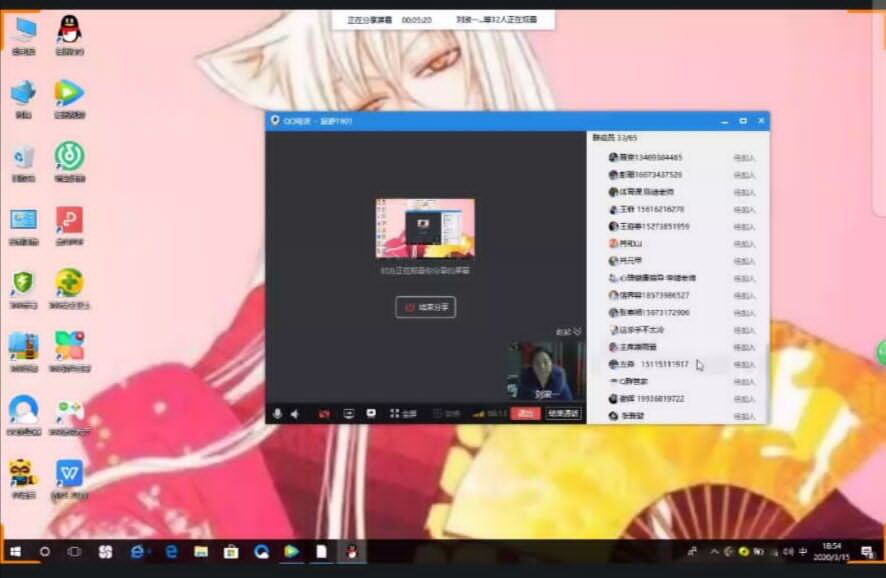Show hidden system tray icons chevron
The width and height of the screenshot is (886, 578).
pyautogui.click(x=714, y=552)
